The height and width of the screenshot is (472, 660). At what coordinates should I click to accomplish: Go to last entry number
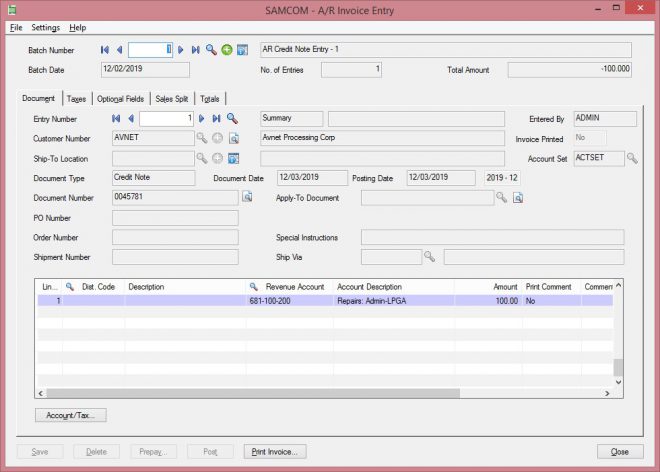pos(216,119)
